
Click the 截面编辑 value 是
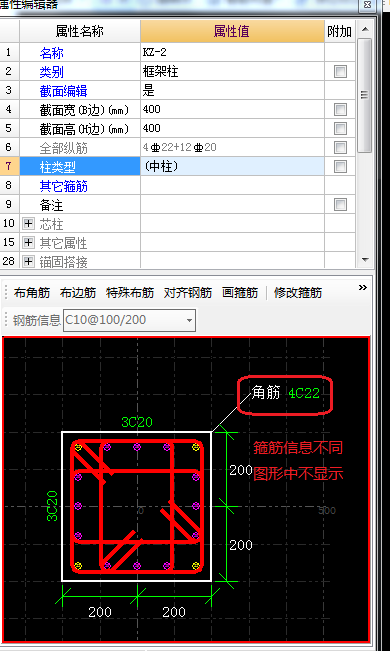pos(232,90)
